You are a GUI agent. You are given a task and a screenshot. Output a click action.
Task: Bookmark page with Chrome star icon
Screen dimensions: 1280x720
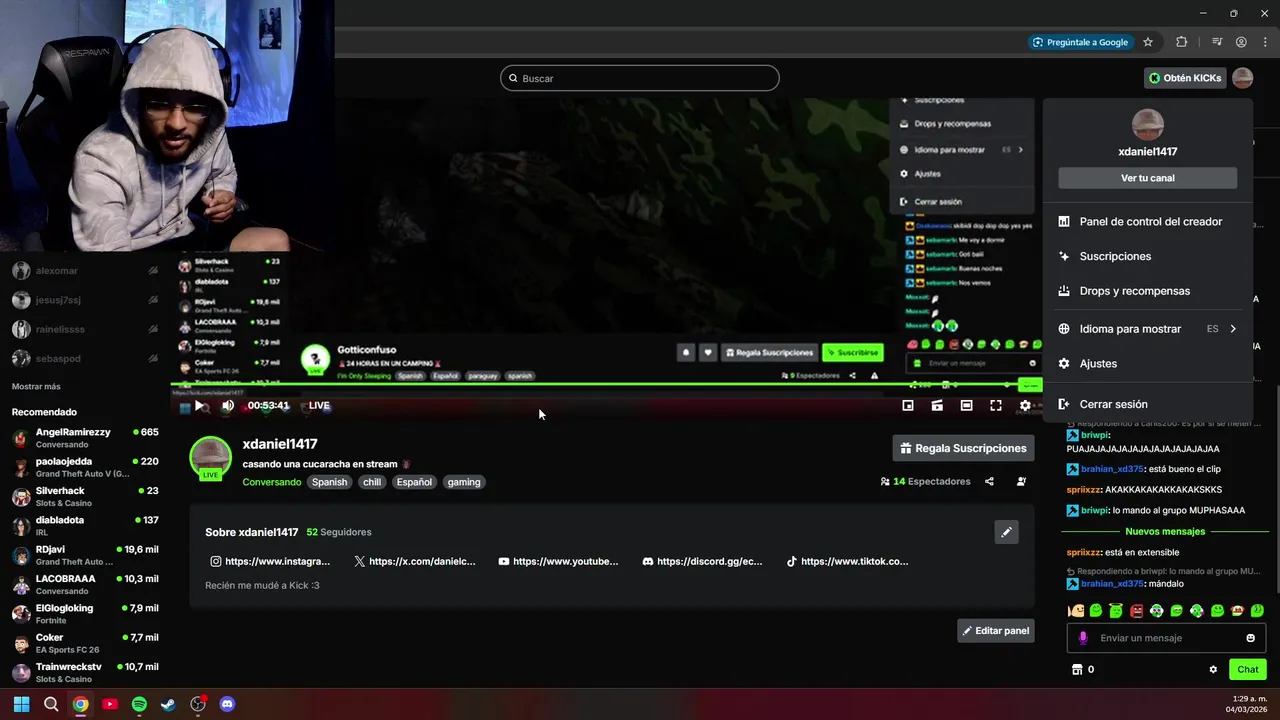tap(1148, 42)
